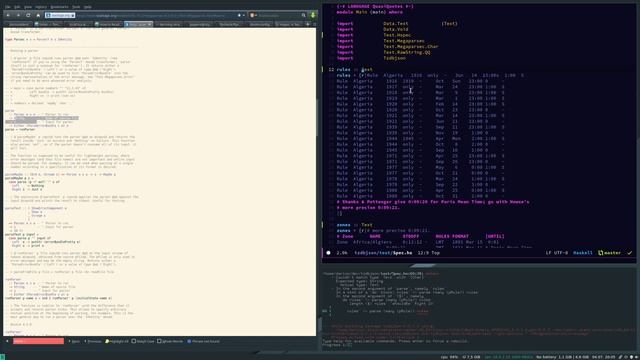Click the modeline status circle icon
This screenshot has width=640, height=360.
(x=328, y=253)
